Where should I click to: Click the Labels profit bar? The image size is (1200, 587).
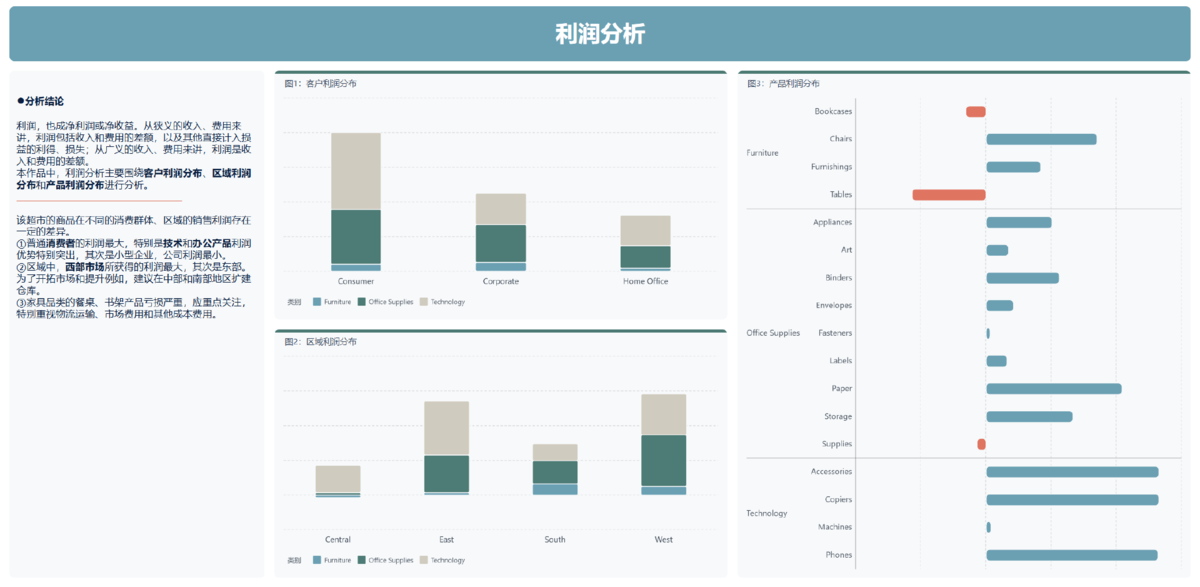click(x=996, y=361)
